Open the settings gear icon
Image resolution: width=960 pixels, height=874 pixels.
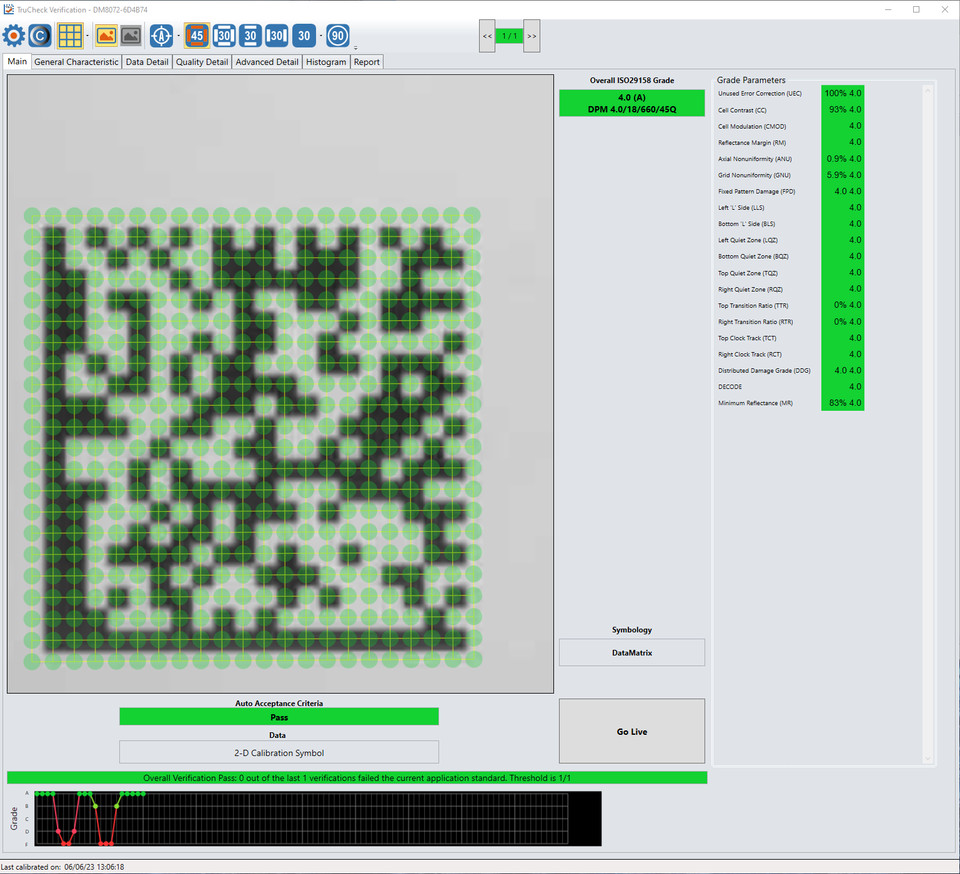13,35
